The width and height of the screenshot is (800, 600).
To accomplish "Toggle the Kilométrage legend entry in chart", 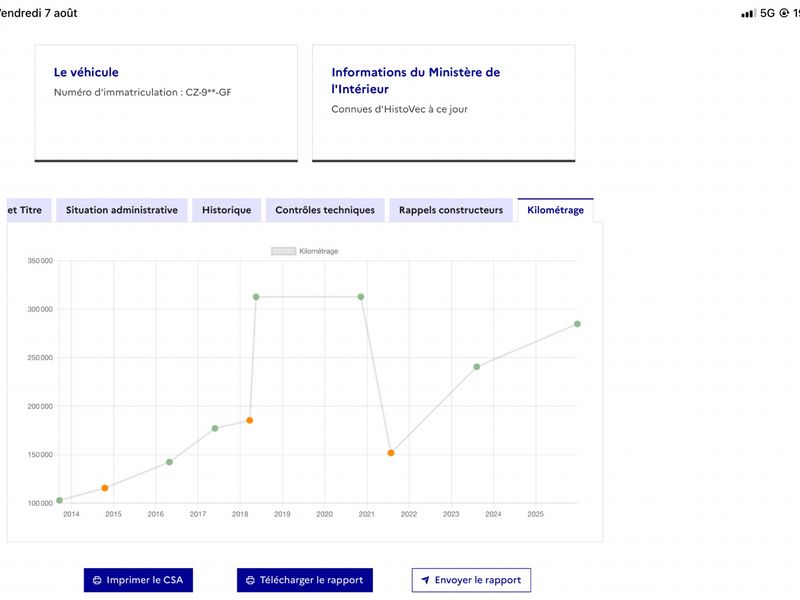I will pos(305,251).
